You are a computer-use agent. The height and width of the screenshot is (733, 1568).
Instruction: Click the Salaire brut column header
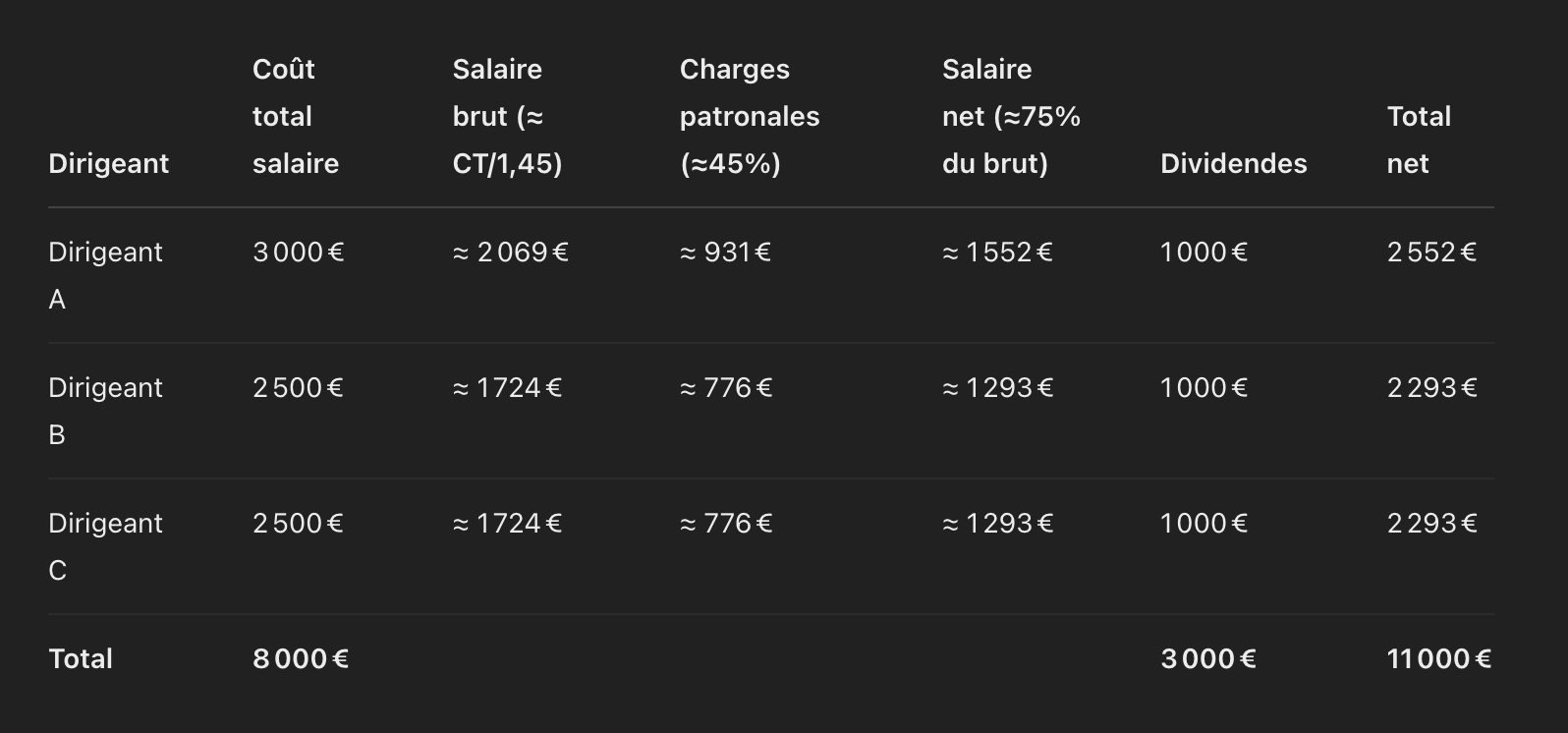[507, 116]
